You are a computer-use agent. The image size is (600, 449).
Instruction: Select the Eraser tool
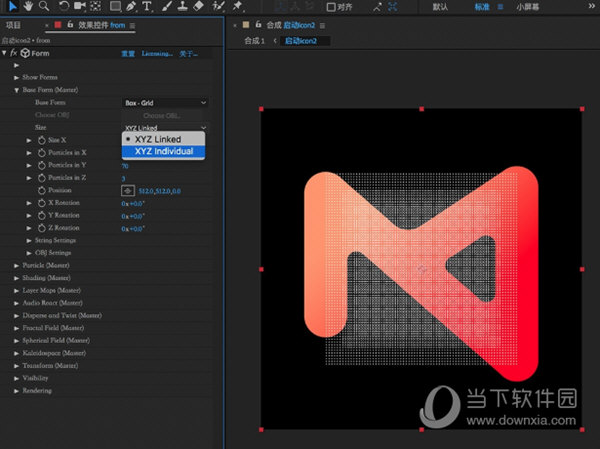click(198, 6)
